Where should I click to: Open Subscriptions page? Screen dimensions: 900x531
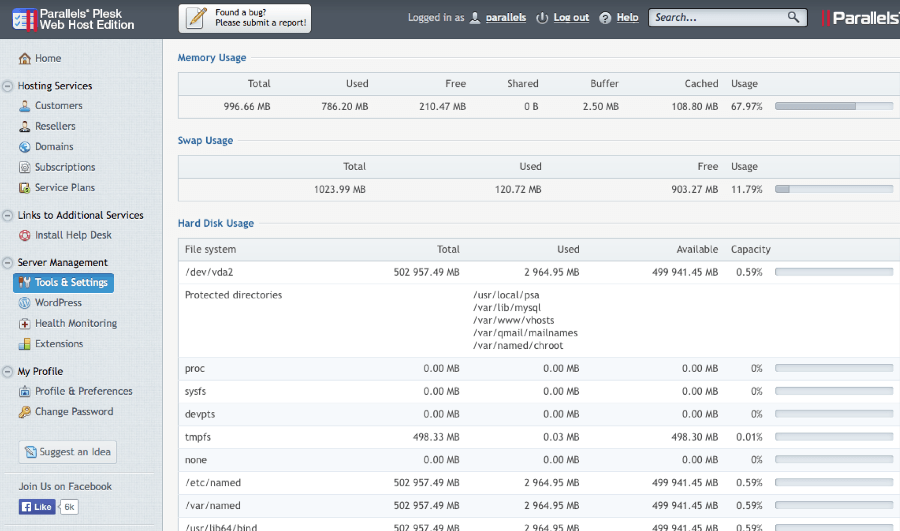pyautogui.click(x=65, y=167)
